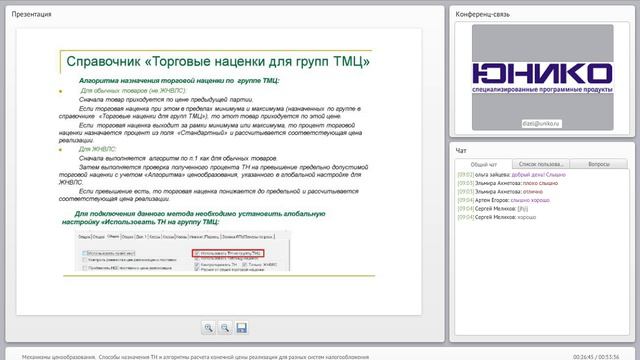Zoom out of the presentation slide
This screenshot has width=640, height=360.
click(x=225, y=328)
